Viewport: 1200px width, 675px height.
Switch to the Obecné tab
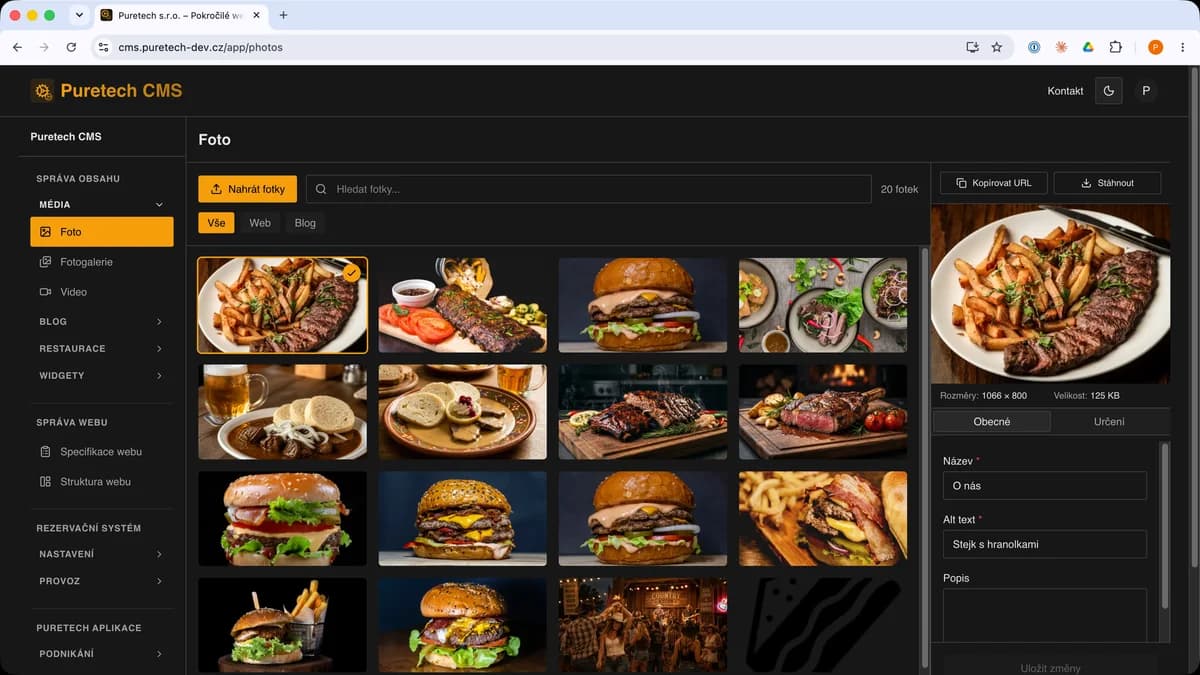pyautogui.click(x=991, y=422)
